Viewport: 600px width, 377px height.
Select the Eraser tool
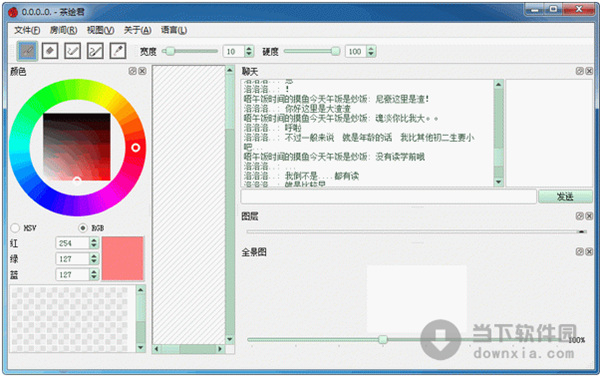coord(50,51)
